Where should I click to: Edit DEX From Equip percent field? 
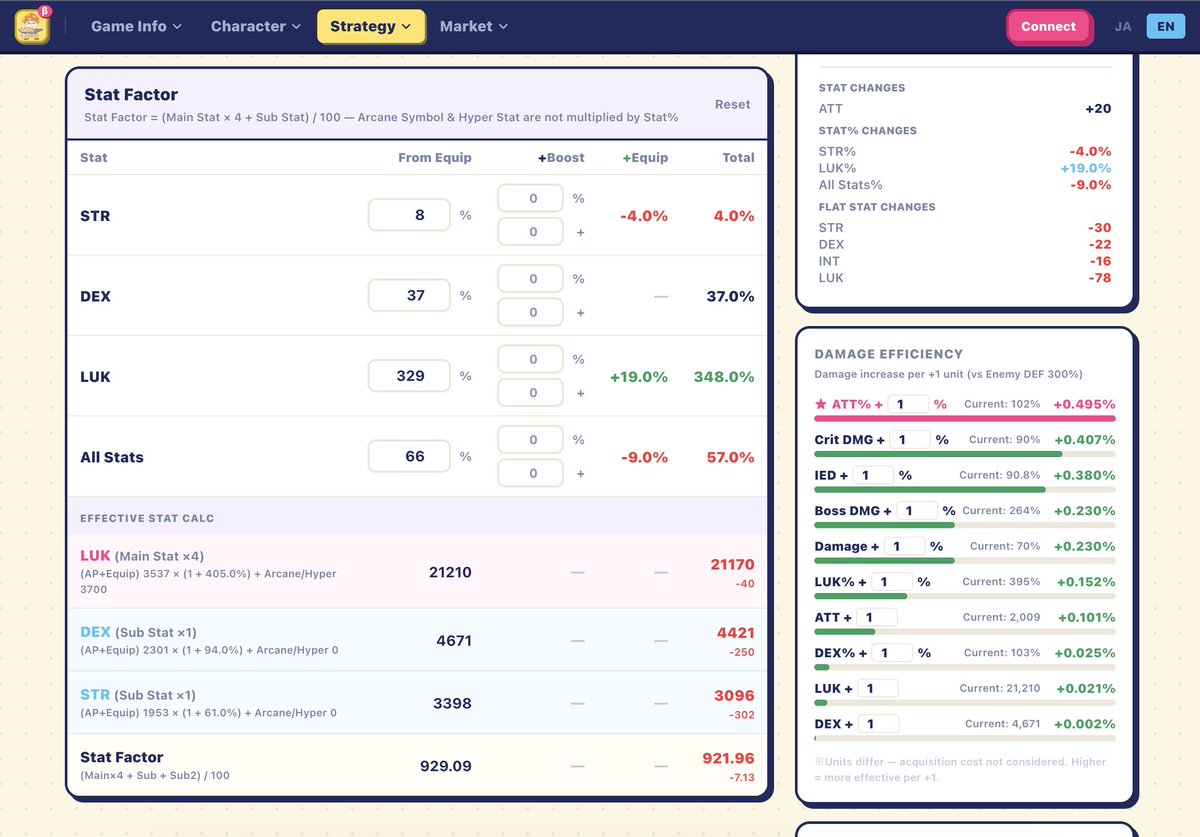tap(409, 295)
